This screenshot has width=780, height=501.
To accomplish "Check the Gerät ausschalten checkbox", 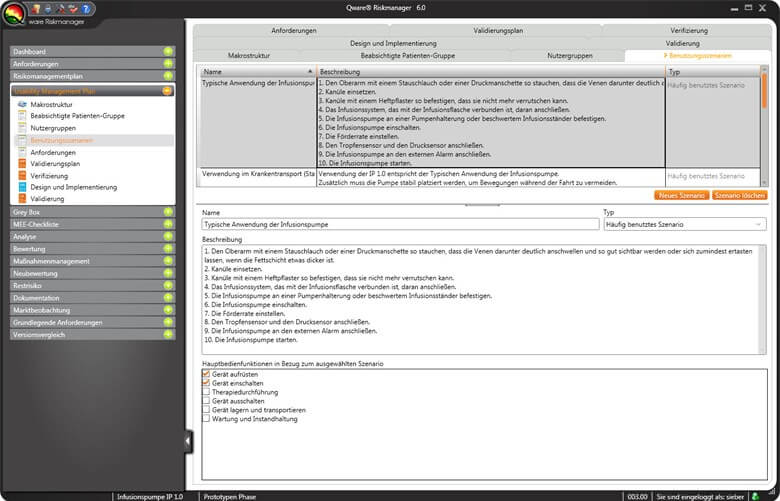I will click(x=206, y=401).
